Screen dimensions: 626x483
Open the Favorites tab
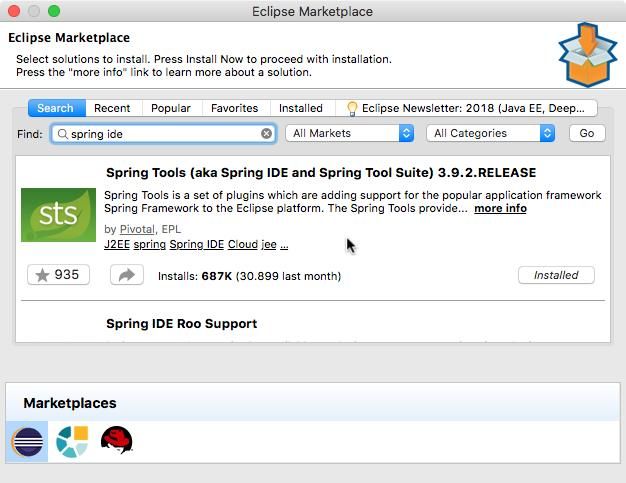tap(234, 108)
